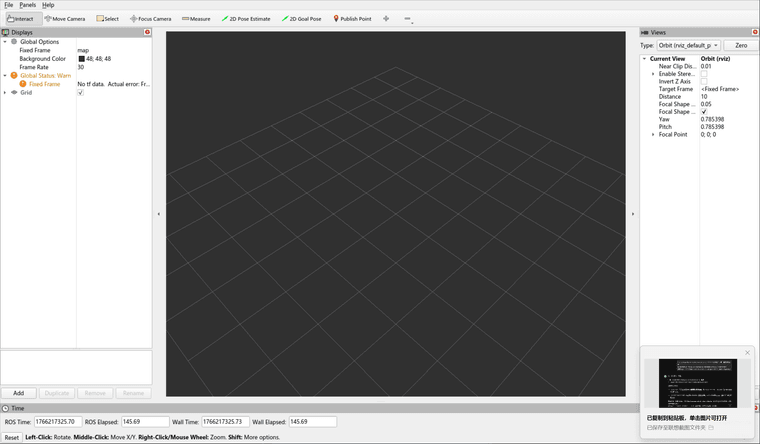760x444 pixels.
Task: Click the Distance value 10
Action: point(704,96)
